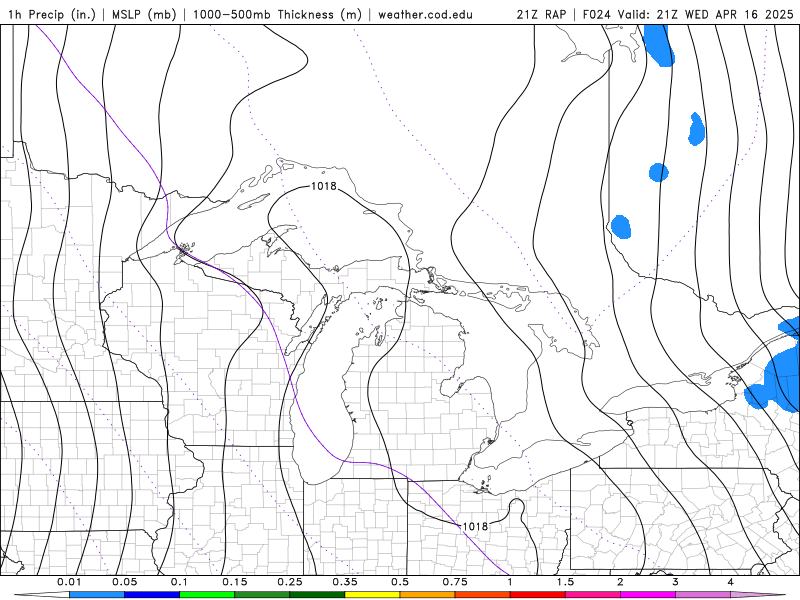The width and height of the screenshot is (800, 600).
Task: Click the 'MSLP (mb)' header label
Action: 143,14
